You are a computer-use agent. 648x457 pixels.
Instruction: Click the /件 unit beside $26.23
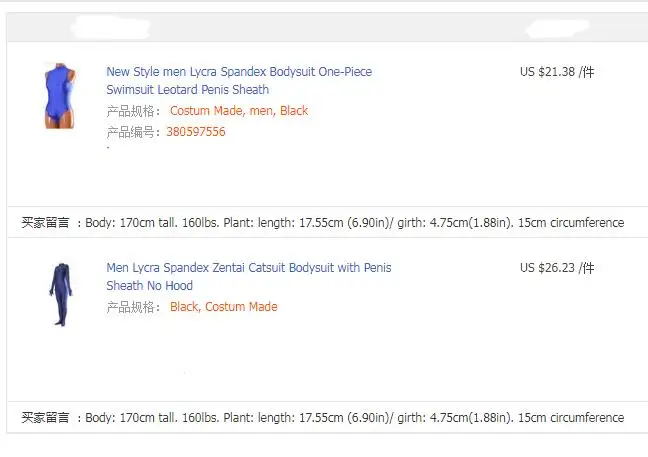586,268
